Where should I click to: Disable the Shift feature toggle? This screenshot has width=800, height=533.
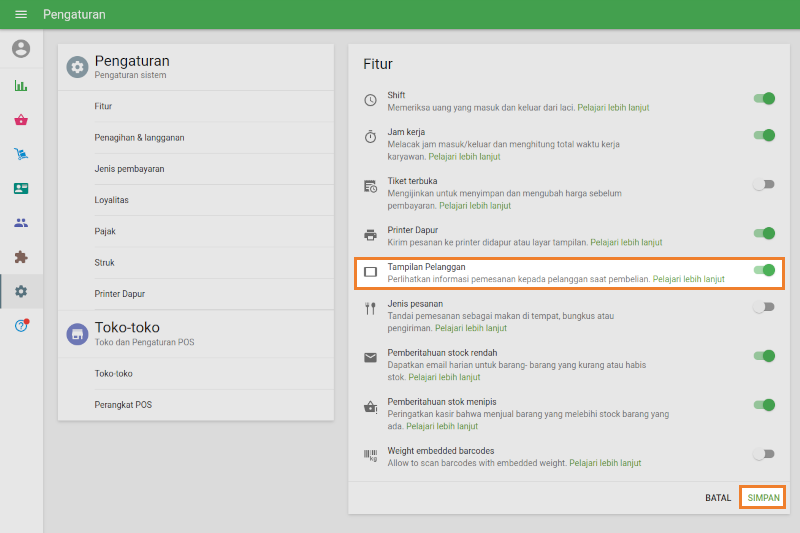(764, 99)
